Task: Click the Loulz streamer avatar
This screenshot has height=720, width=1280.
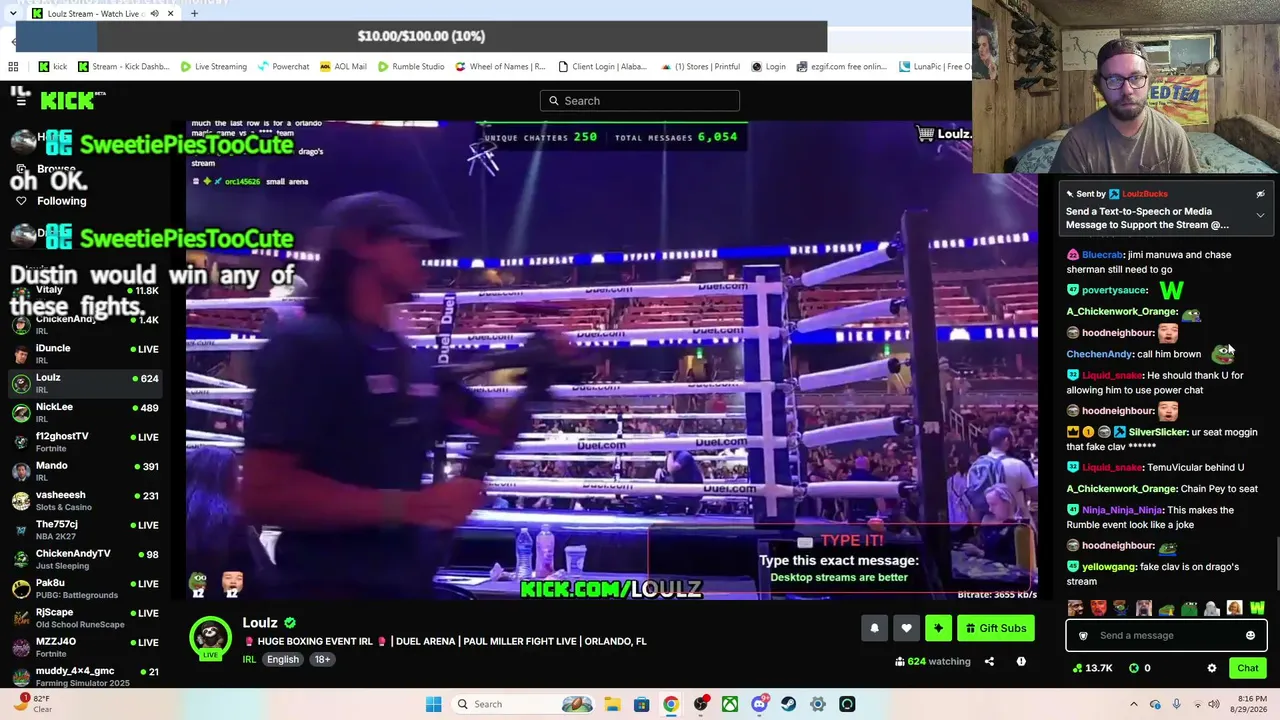Action: click(210, 638)
